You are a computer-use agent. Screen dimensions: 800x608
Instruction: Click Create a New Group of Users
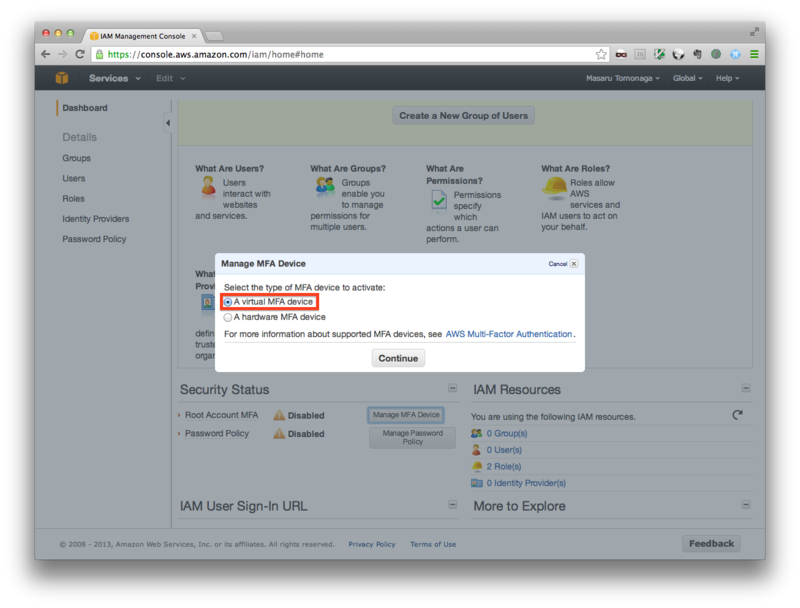tap(463, 116)
